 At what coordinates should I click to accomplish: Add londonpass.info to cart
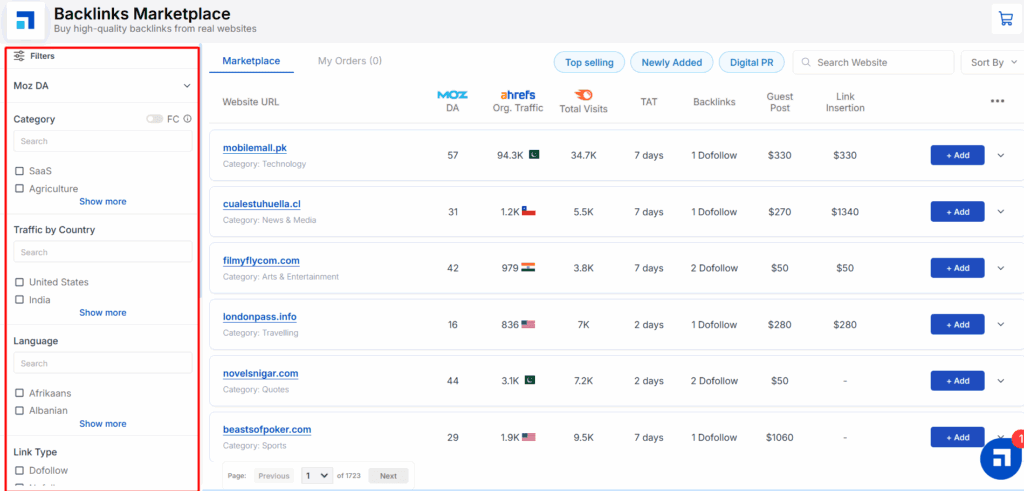click(x=957, y=325)
